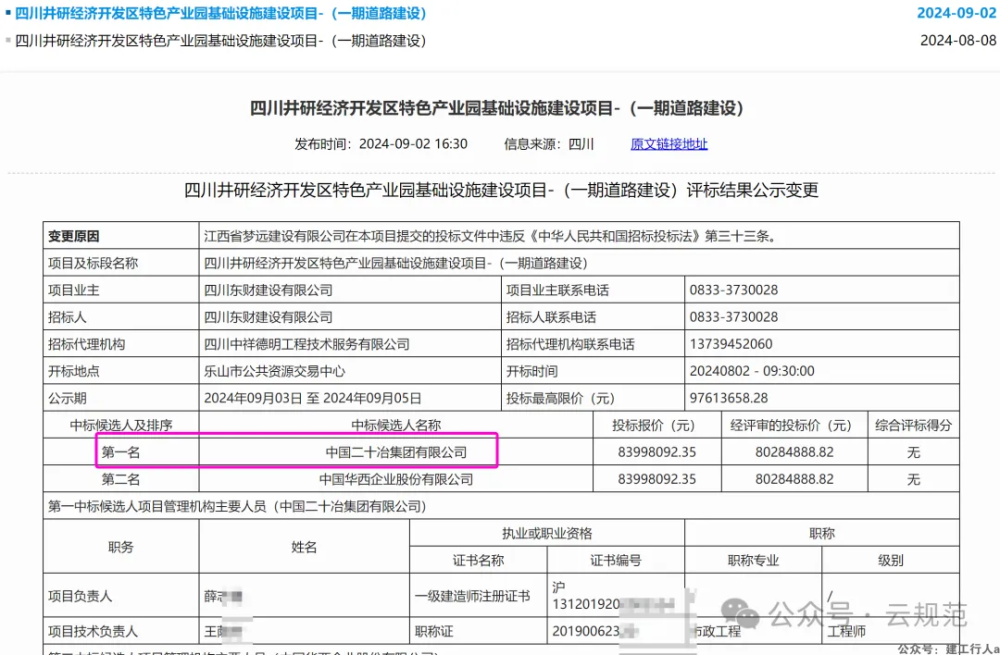Image resolution: width=1000 pixels, height=655 pixels.
Task: Click the 第二名 rank cell
Action: click(121, 480)
